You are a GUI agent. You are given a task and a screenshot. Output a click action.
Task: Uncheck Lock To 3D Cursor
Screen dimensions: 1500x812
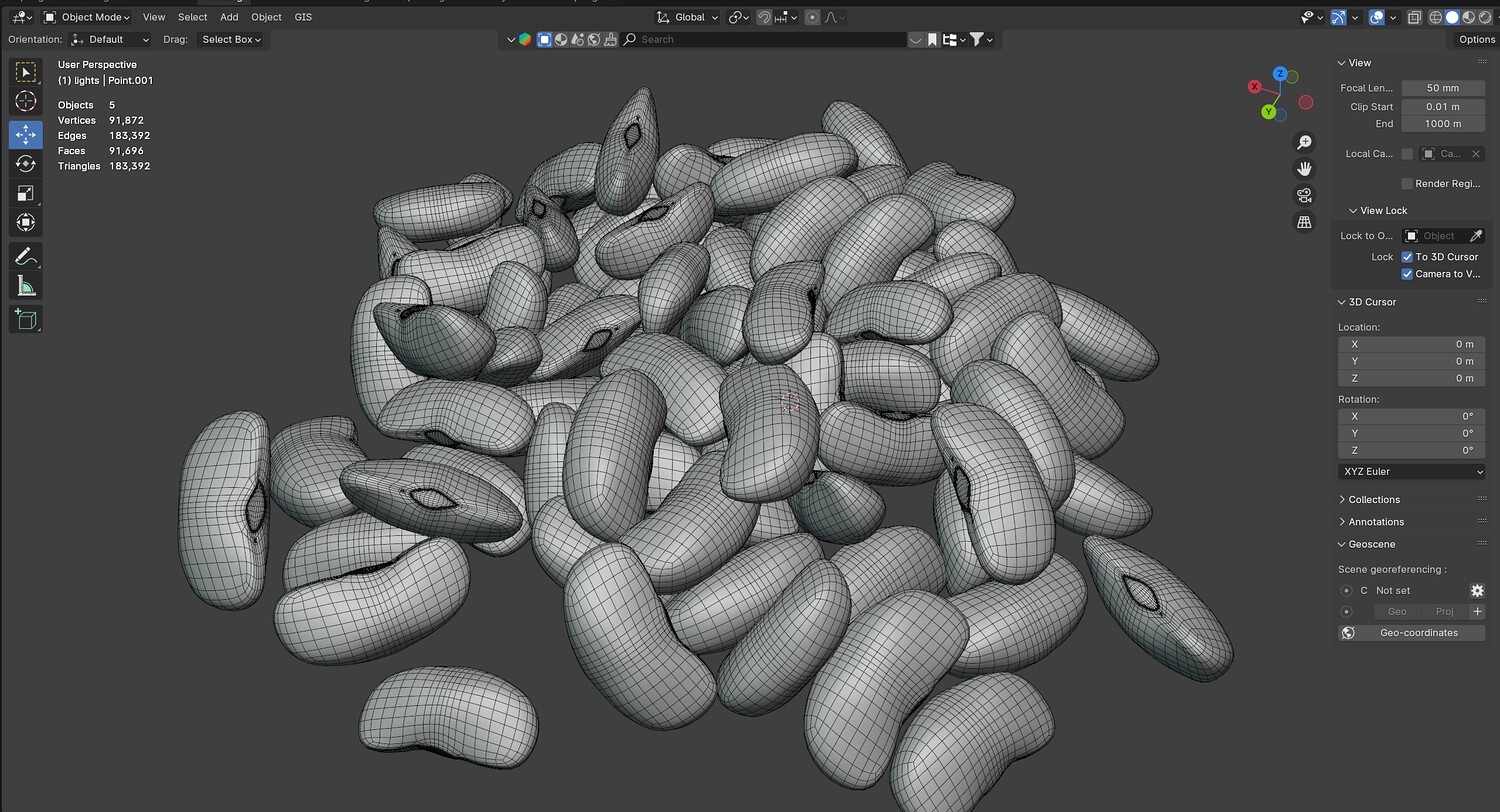(1407, 257)
